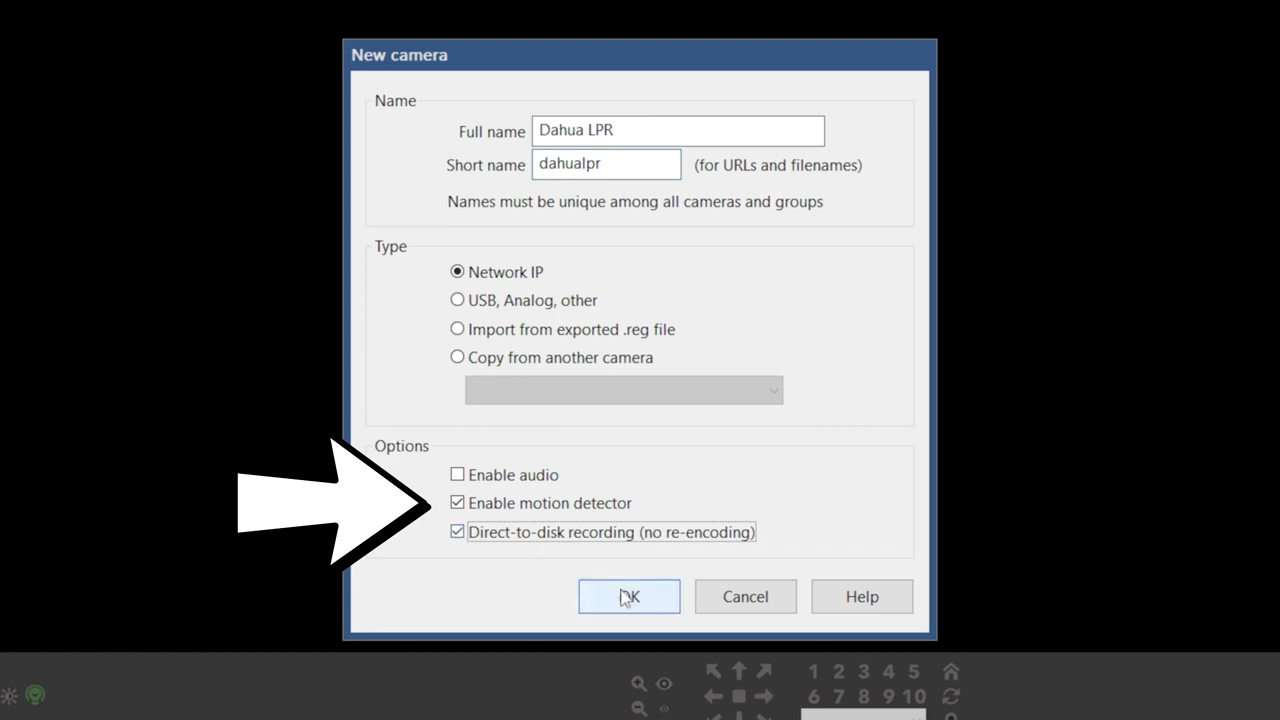Uncheck Enable motion detector
This screenshot has height=720, width=1280.
[457, 503]
